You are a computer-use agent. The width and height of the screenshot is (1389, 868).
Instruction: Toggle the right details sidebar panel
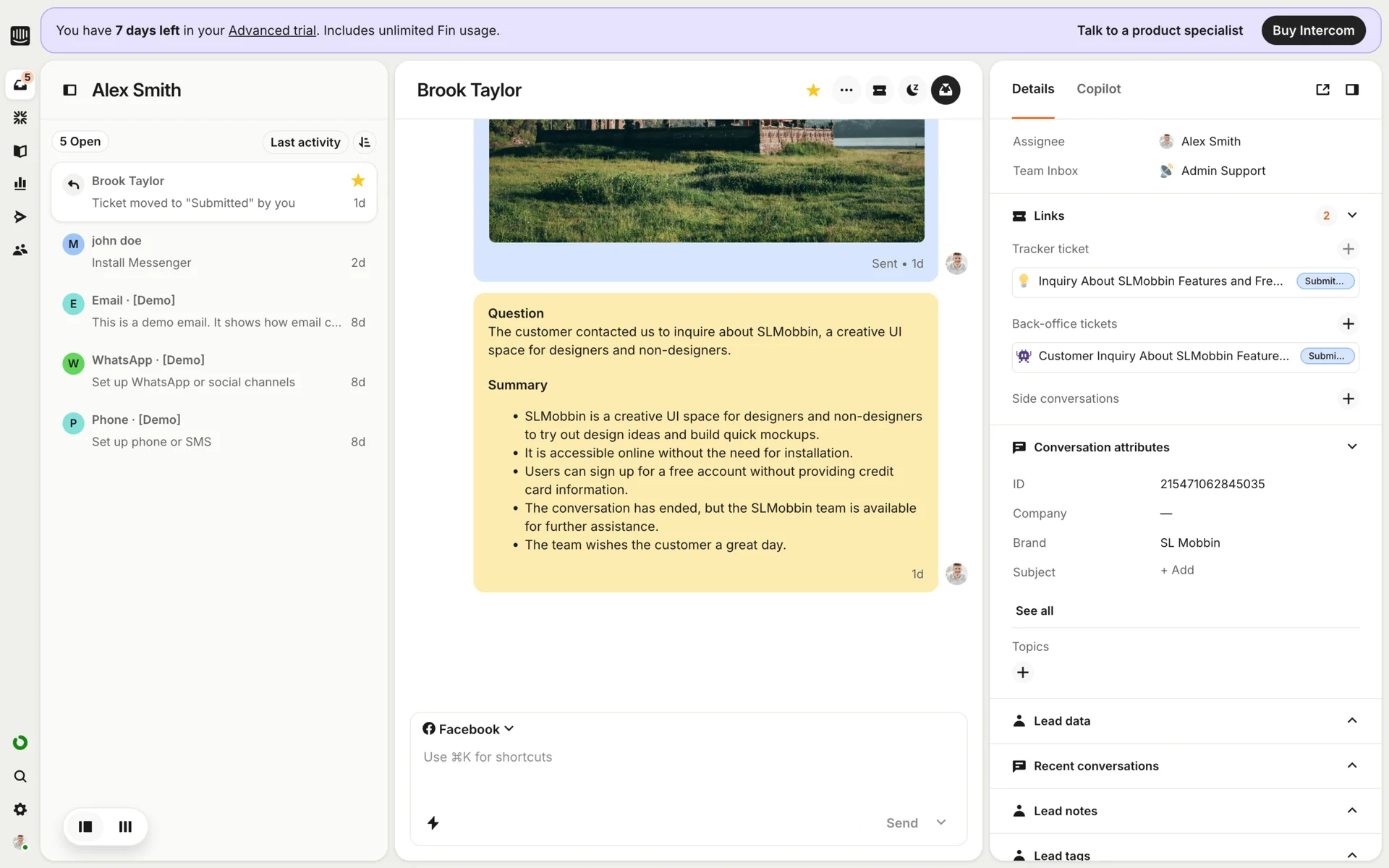pos(1351,90)
